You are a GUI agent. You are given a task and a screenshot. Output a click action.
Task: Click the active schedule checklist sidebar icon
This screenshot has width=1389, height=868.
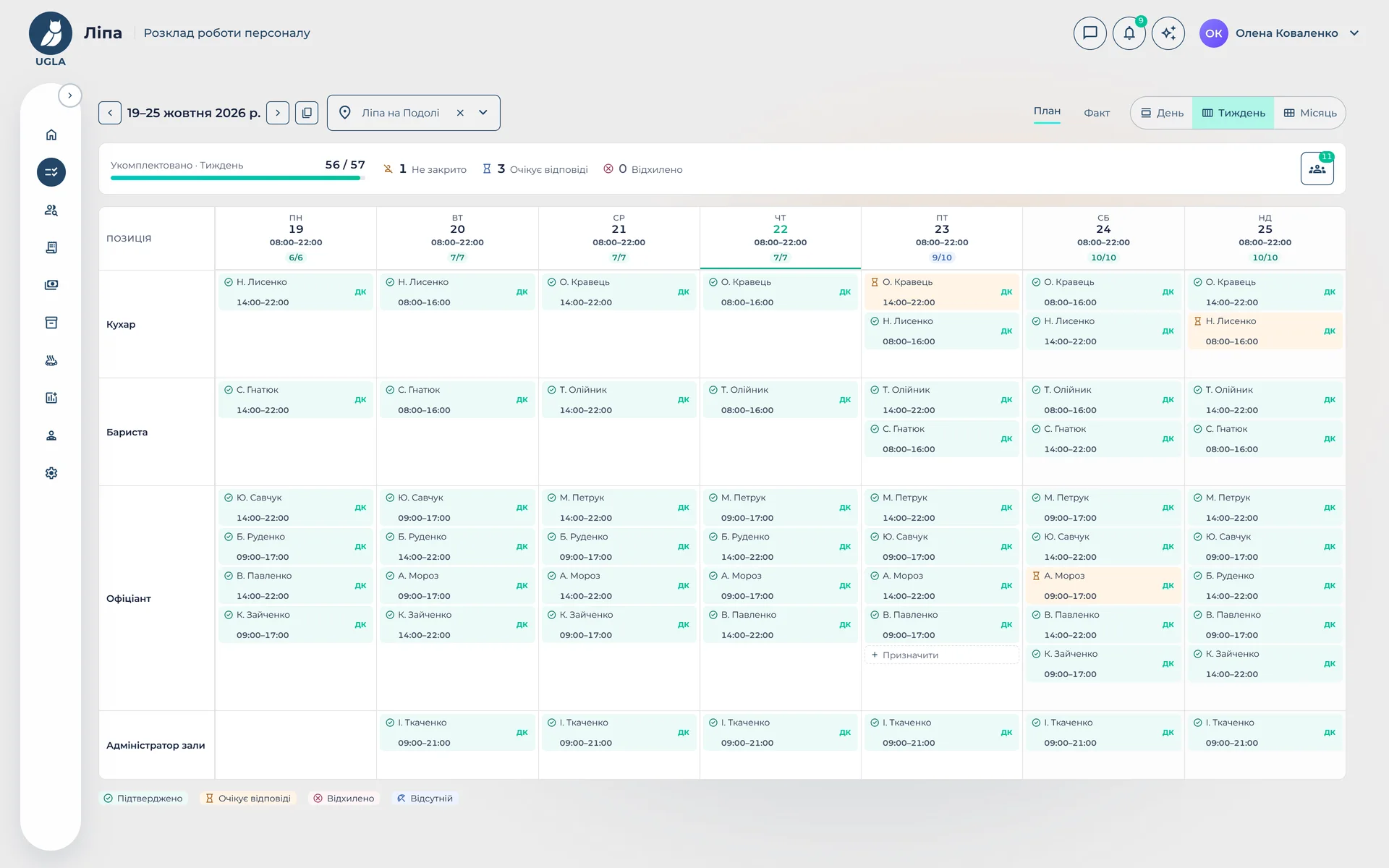click(51, 172)
